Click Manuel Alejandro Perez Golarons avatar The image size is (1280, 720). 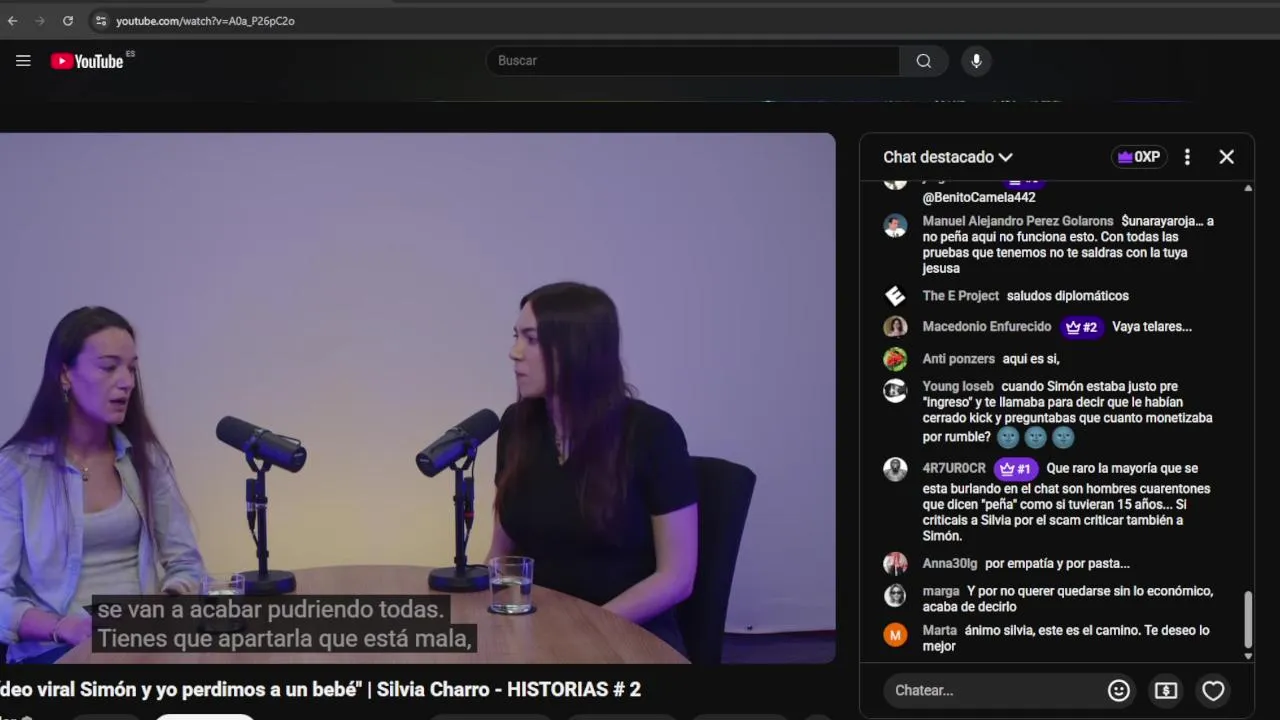point(895,225)
